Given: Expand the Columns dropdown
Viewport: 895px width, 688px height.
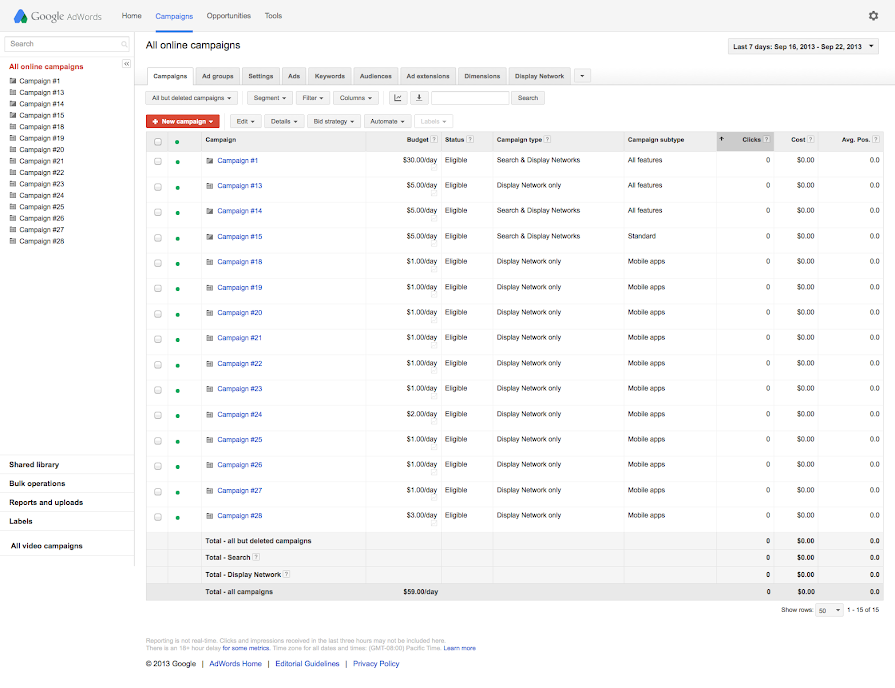Looking at the screenshot, I should (x=356, y=98).
